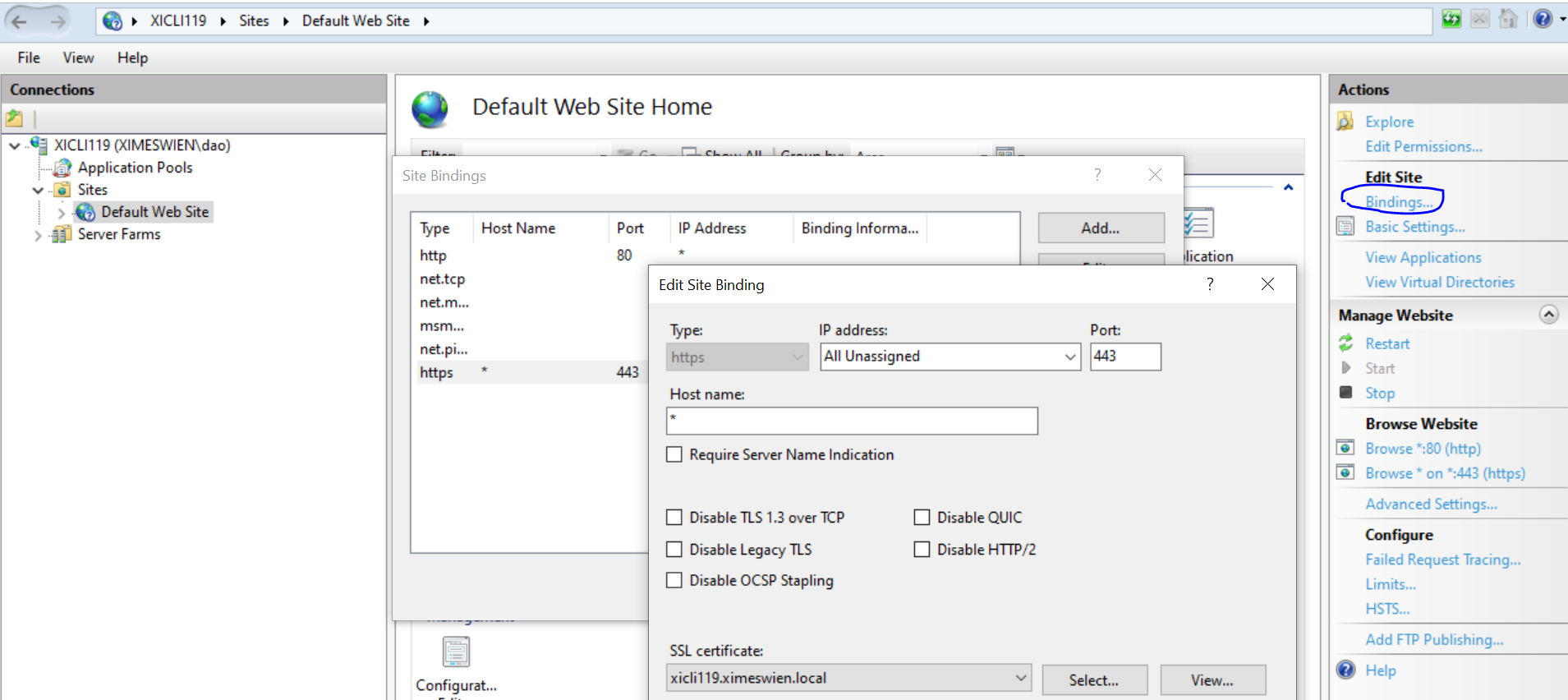
Task: Click the Forward navigation arrow
Action: pyautogui.click(x=57, y=21)
